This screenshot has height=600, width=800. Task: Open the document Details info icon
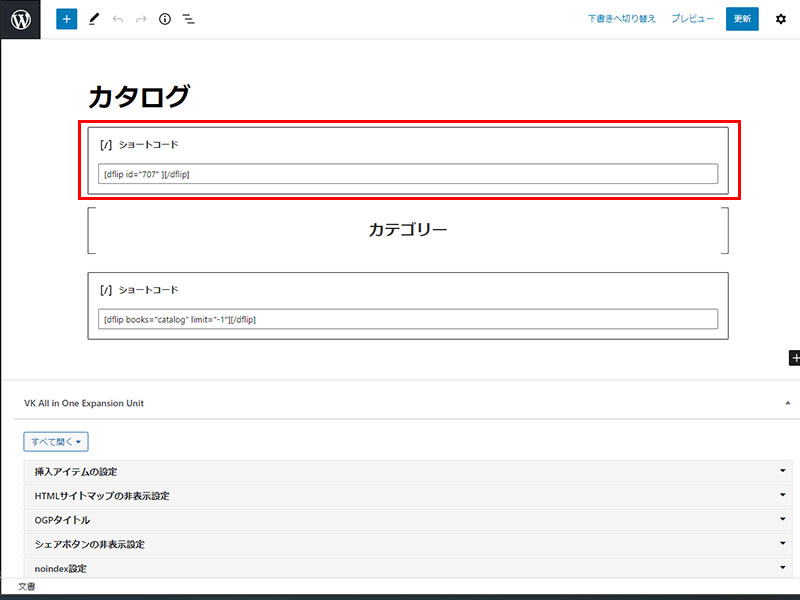point(165,19)
